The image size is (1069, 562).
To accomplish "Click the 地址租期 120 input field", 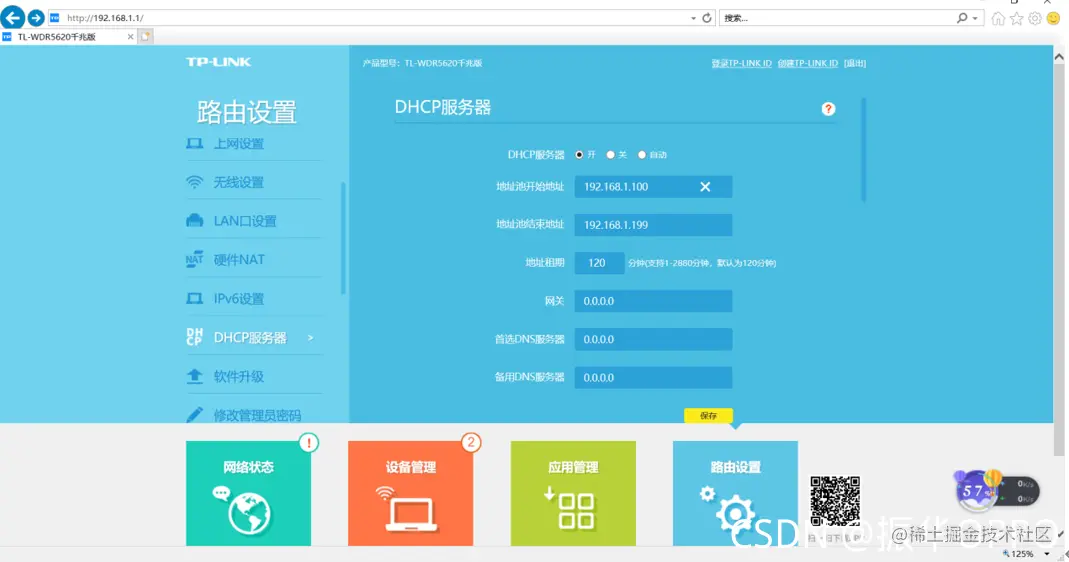I will (x=599, y=263).
